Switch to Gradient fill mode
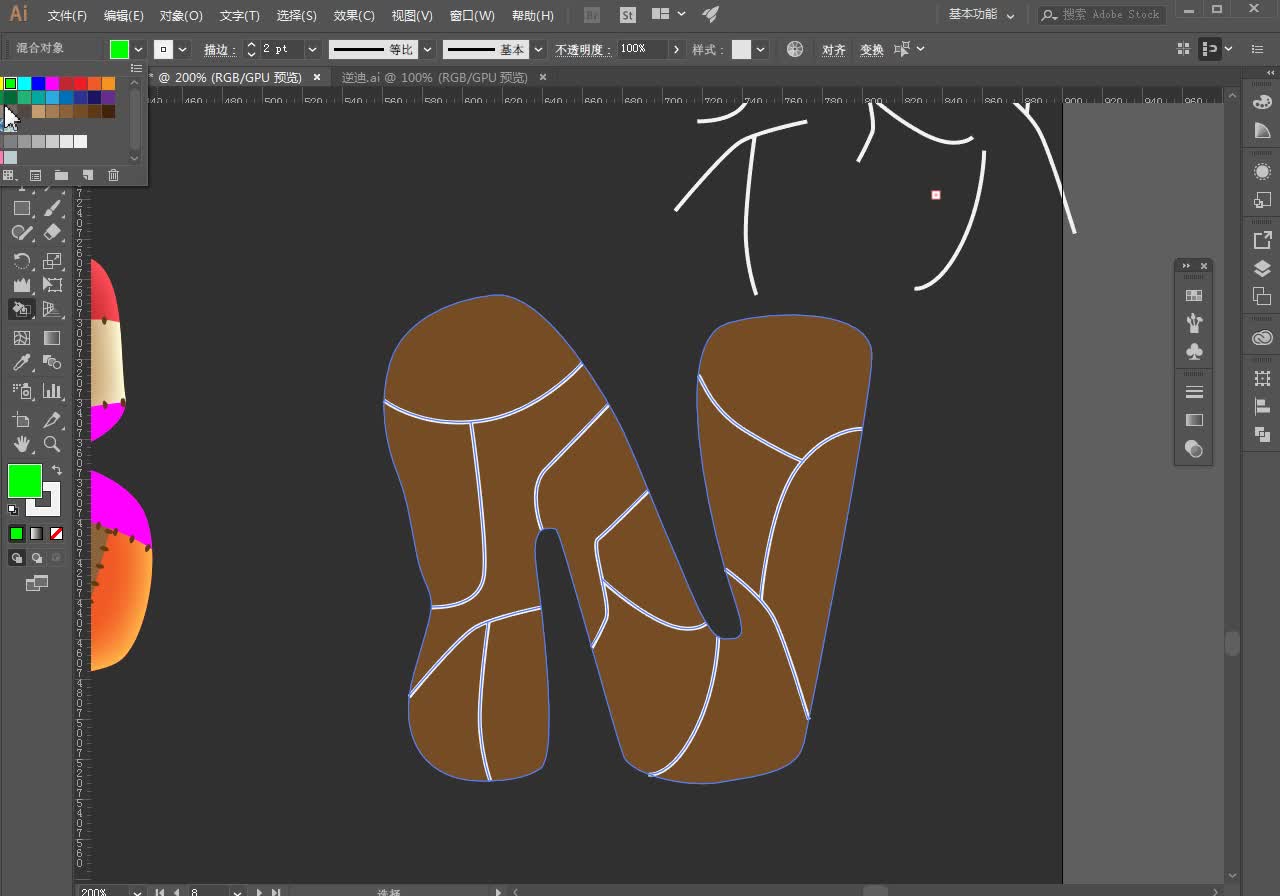The width and height of the screenshot is (1280, 896). tap(37, 534)
